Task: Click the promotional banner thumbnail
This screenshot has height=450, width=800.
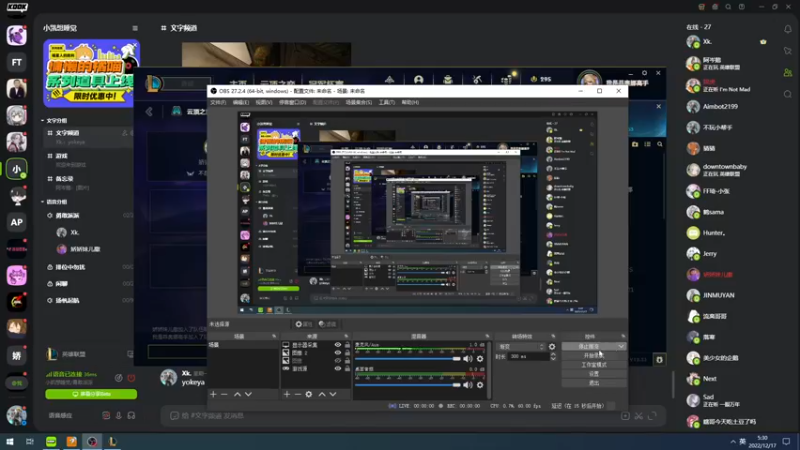Action: pos(91,73)
